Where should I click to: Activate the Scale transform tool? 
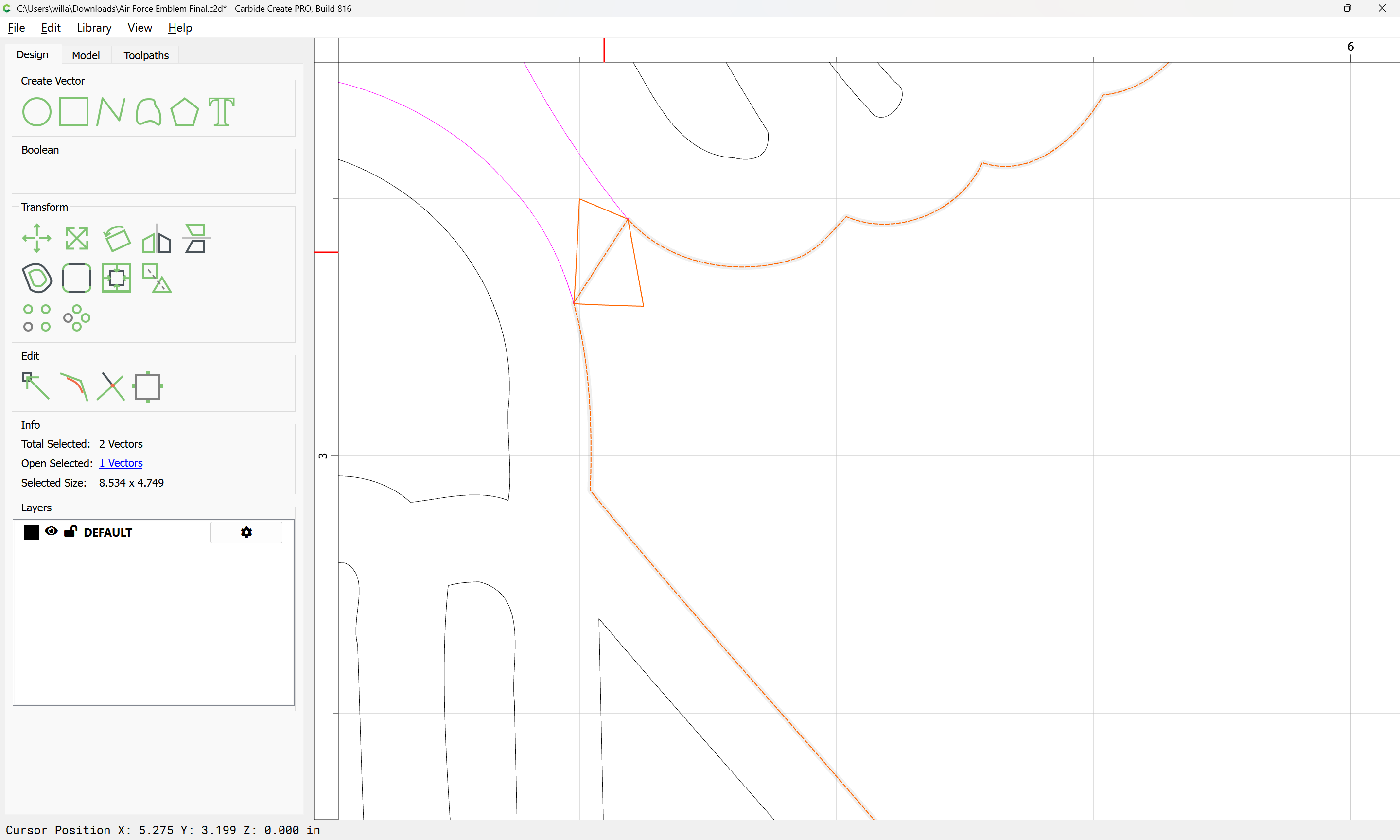pyautogui.click(x=76, y=238)
